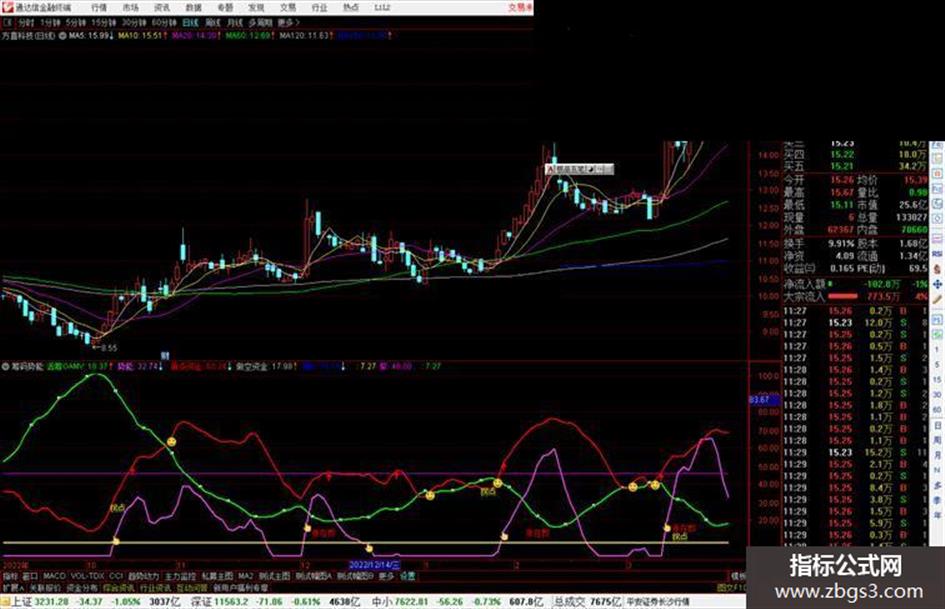This screenshot has height=609, width=945.
Task: Click the '15' minute shortcut in right toolbar
Action: coord(937,379)
